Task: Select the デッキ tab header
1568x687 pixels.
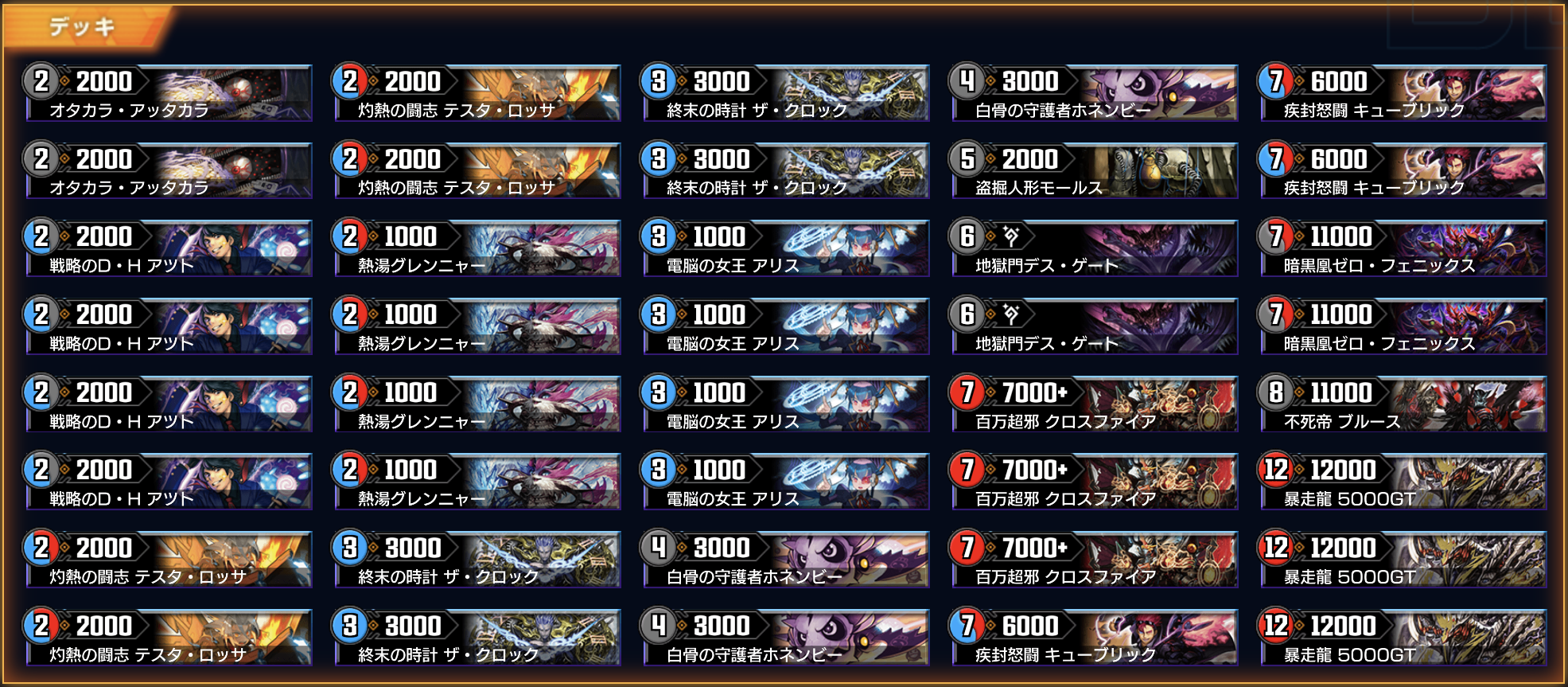Action: pos(83,27)
